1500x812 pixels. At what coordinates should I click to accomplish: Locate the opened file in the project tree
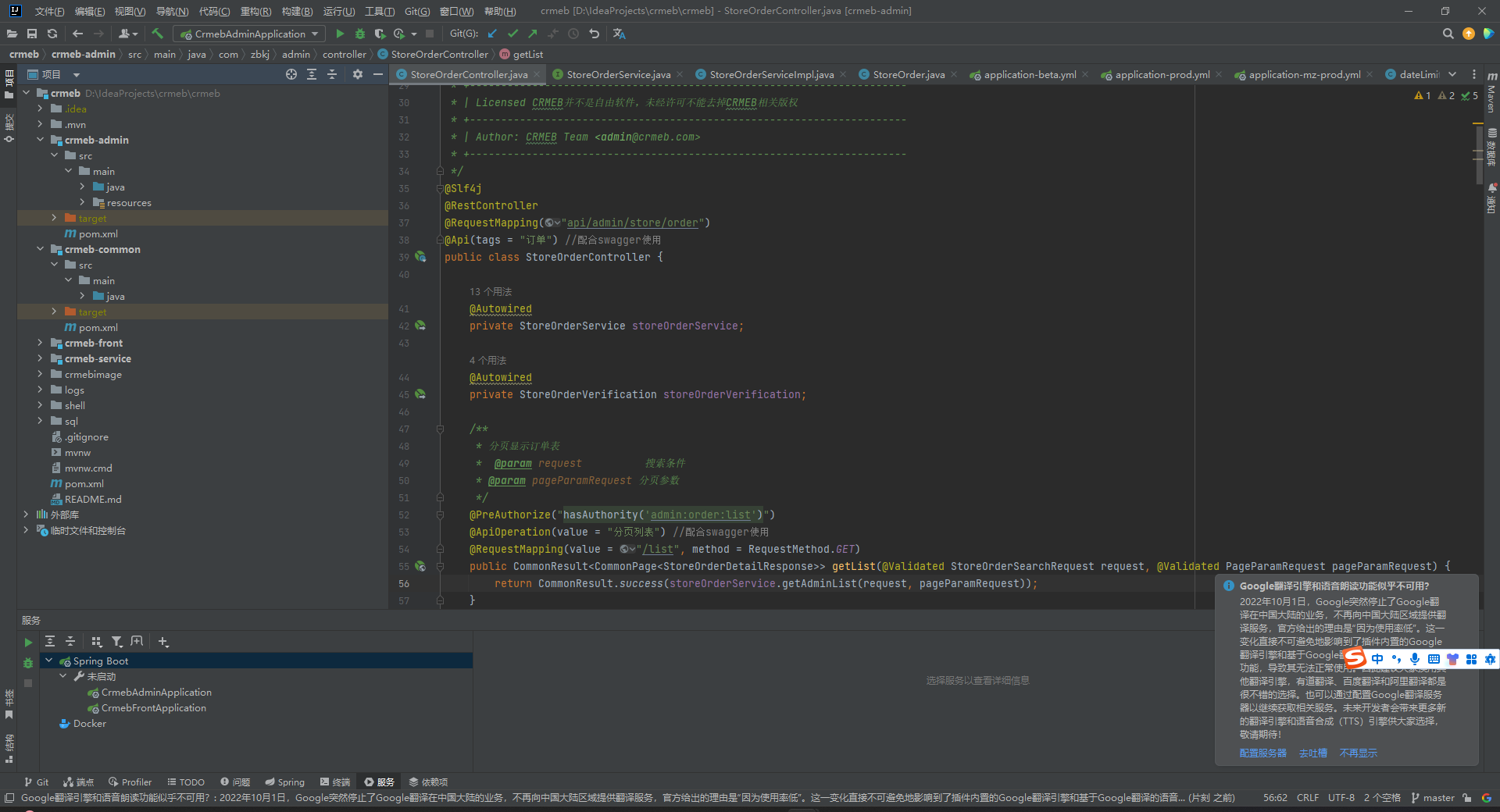point(291,74)
